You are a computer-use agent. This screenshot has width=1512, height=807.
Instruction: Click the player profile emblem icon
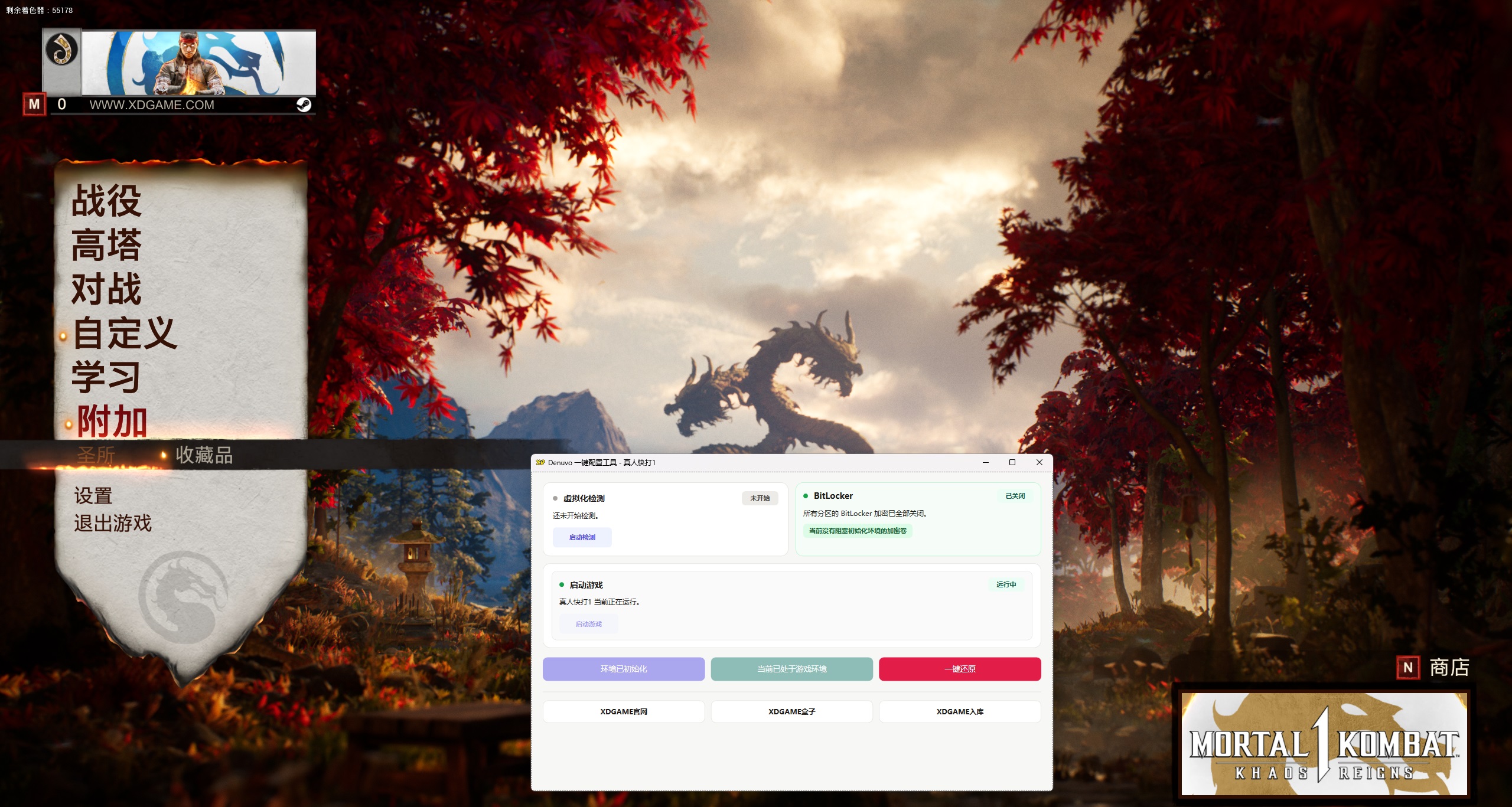point(61,50)
